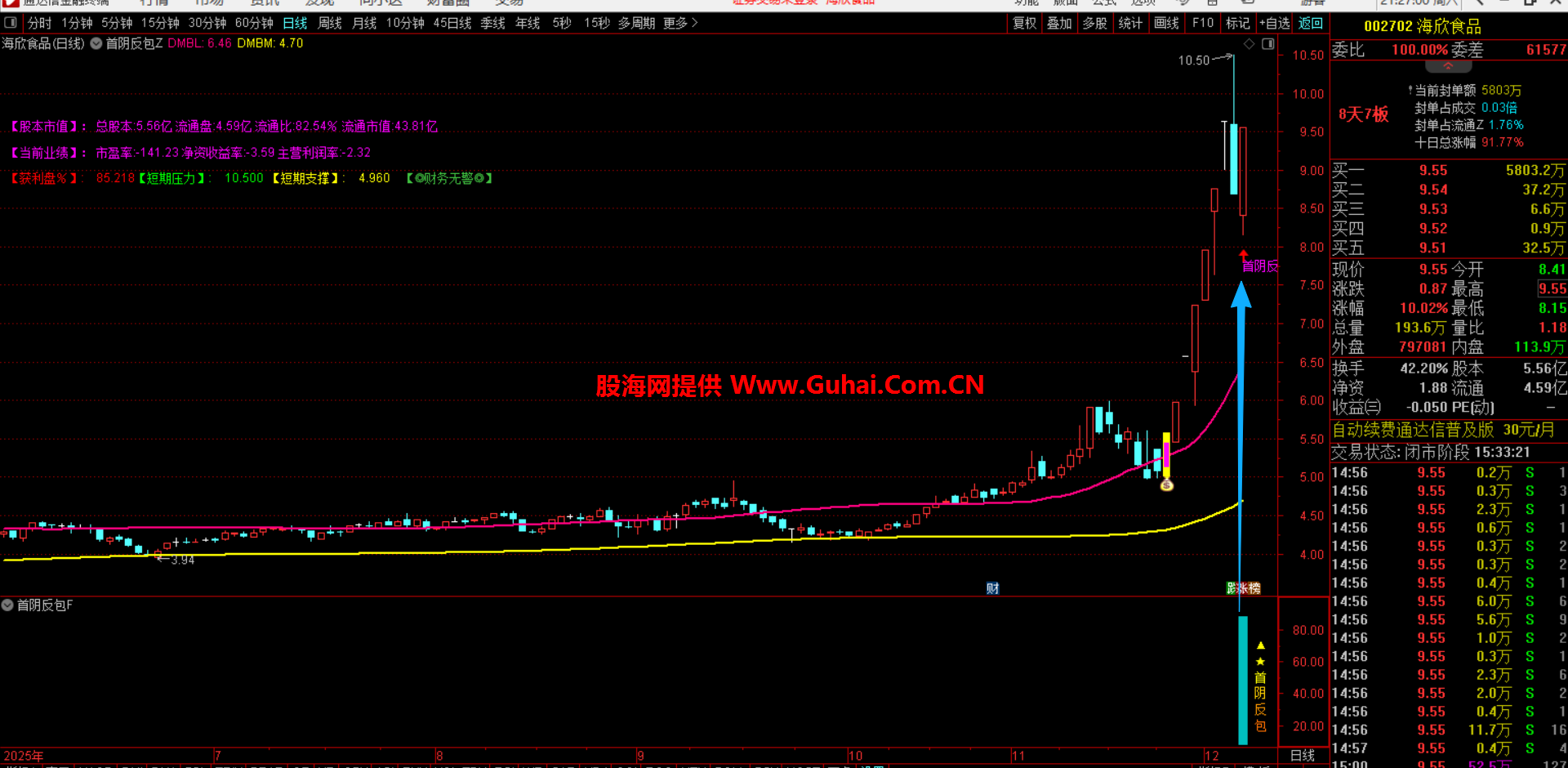Select the 日线 daily period tab
Image resolution: width=1568 pixels, height=768 pixels.
(x=295, y=23)
